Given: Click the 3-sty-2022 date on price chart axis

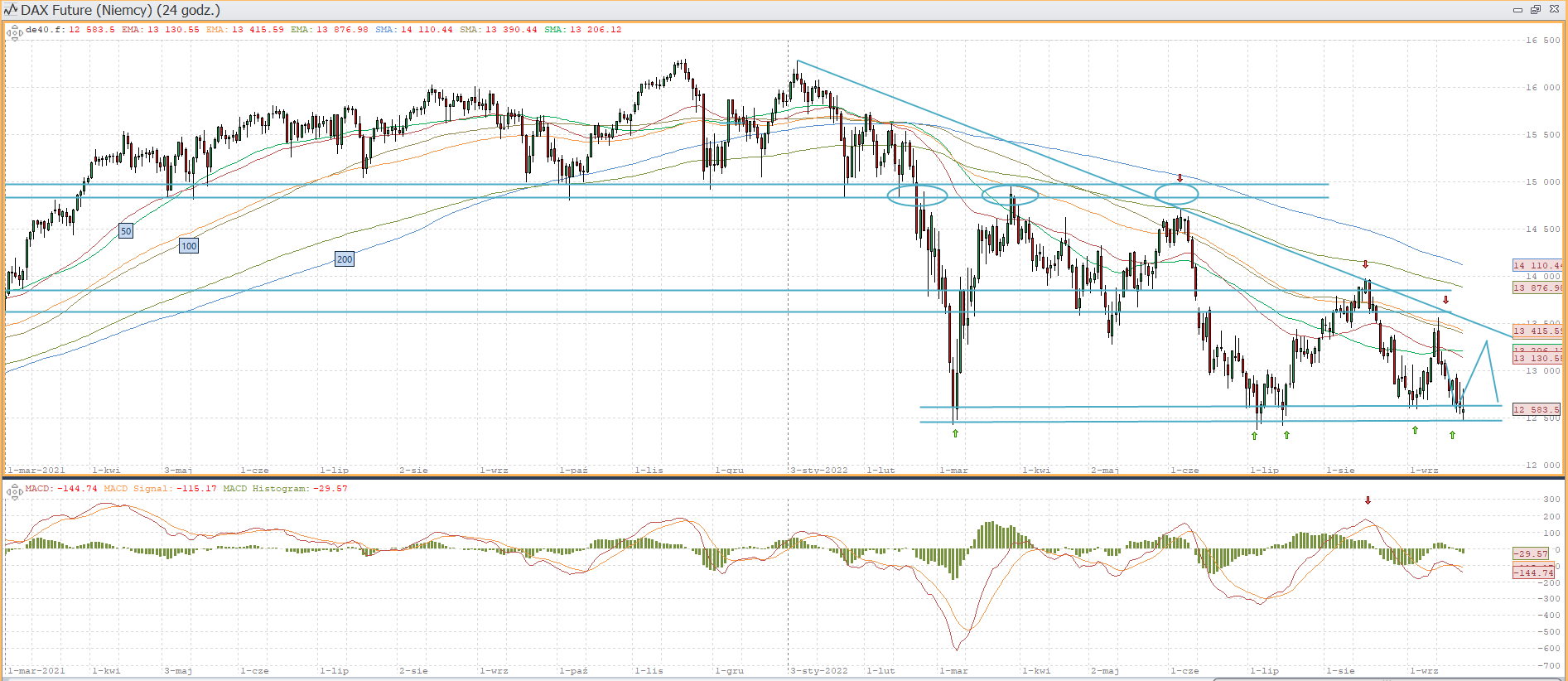Looking at the screenshot, I should [x=818, y=471].
